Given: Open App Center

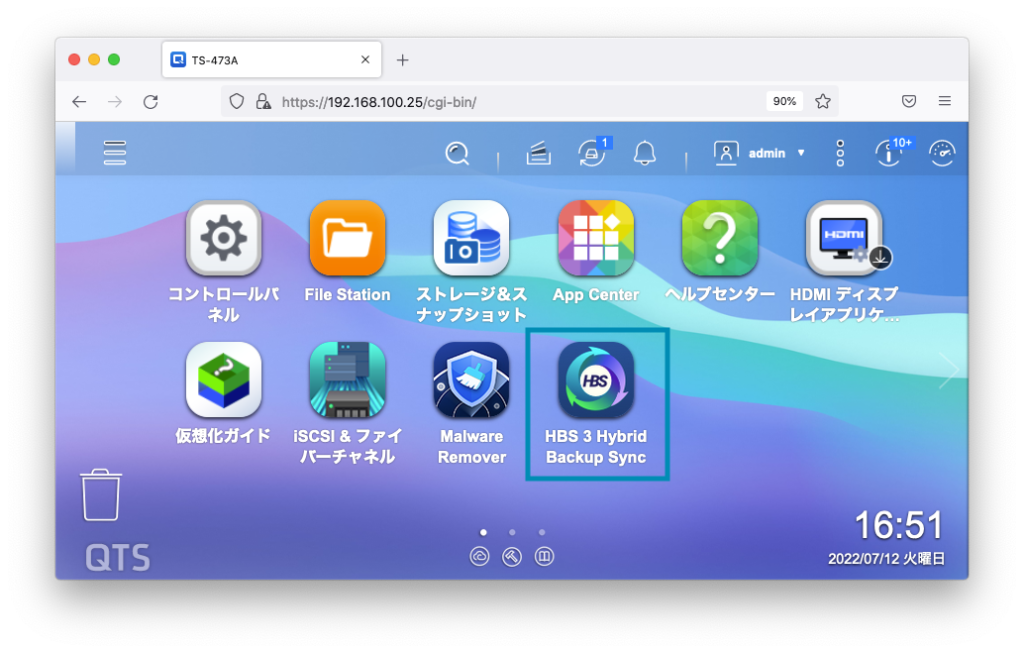Looking at the screenshot, I should pos(596,238).
